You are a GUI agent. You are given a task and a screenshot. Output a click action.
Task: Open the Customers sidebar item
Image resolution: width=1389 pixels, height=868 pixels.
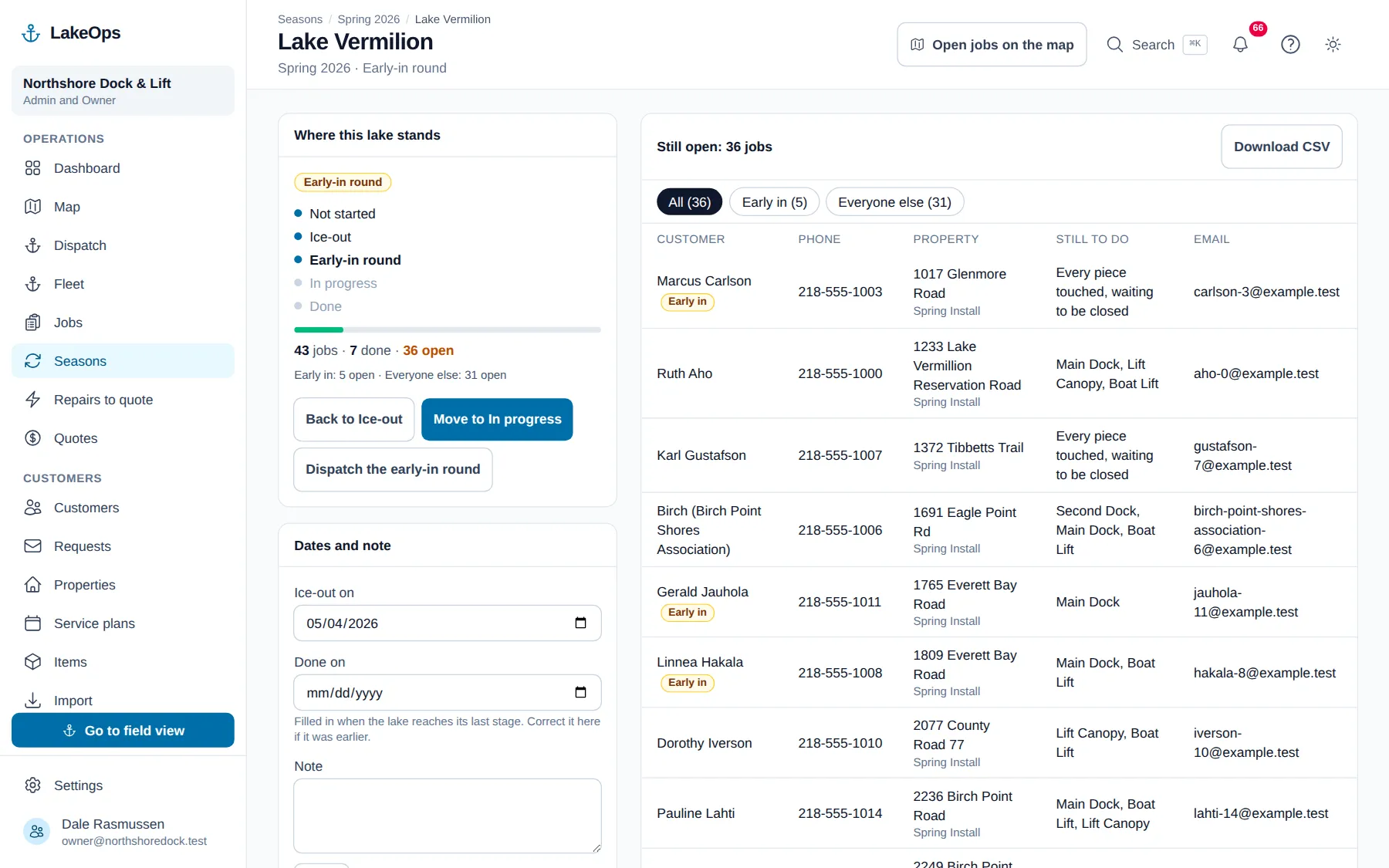click(123, 508)
